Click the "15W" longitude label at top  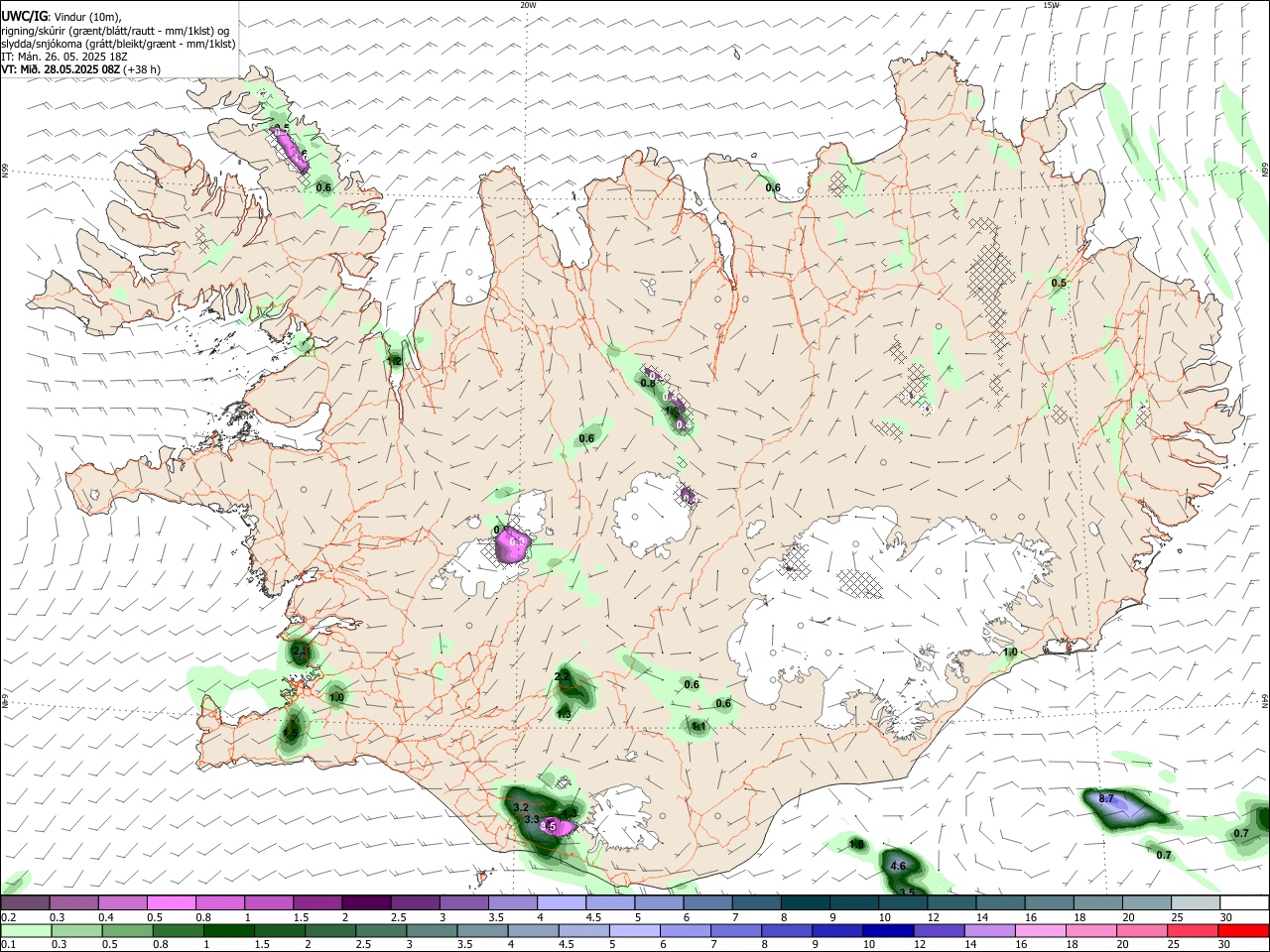1052,5
